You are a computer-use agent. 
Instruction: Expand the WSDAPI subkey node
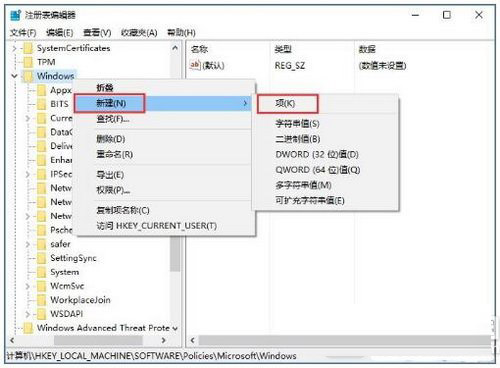[x=28, y=314]
